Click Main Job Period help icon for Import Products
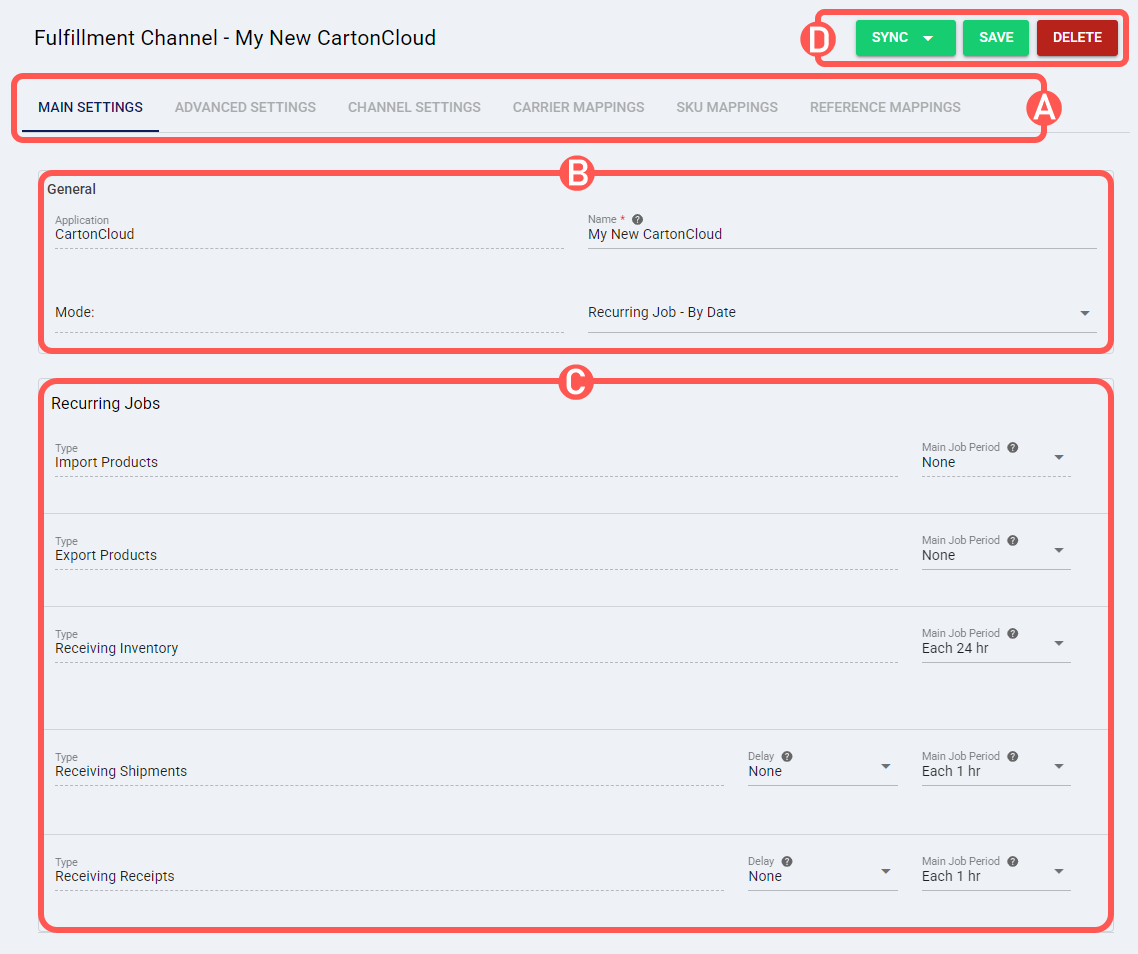This screenshot has width=1138, height=954. (1012, 447)
